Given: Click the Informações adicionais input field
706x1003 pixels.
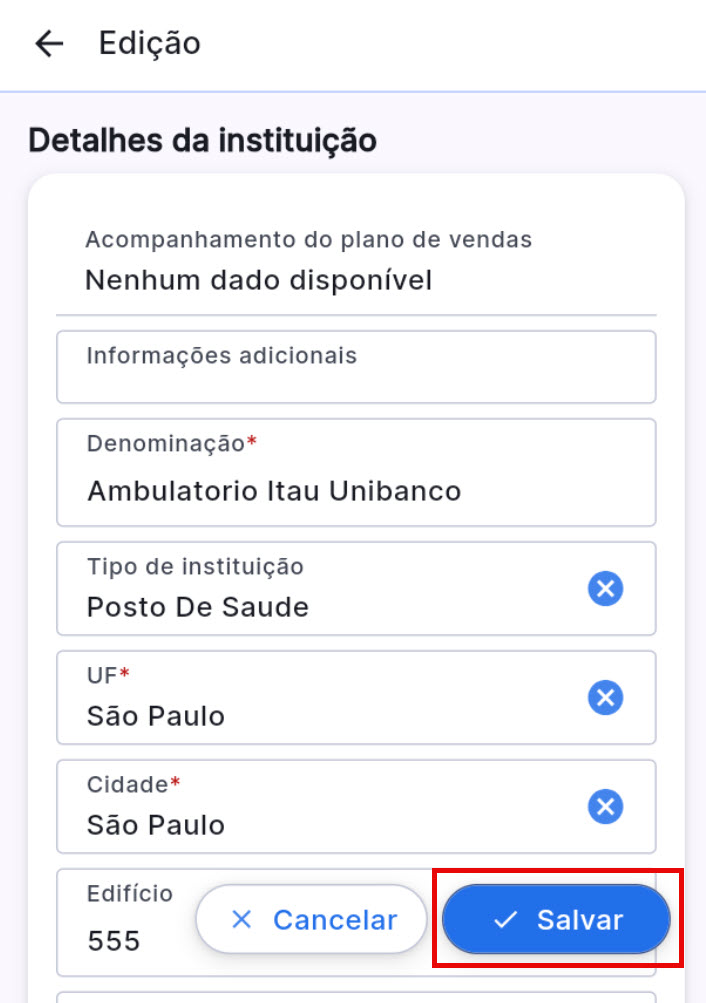Looking at the screenshot, I should (x=356, y=366).
